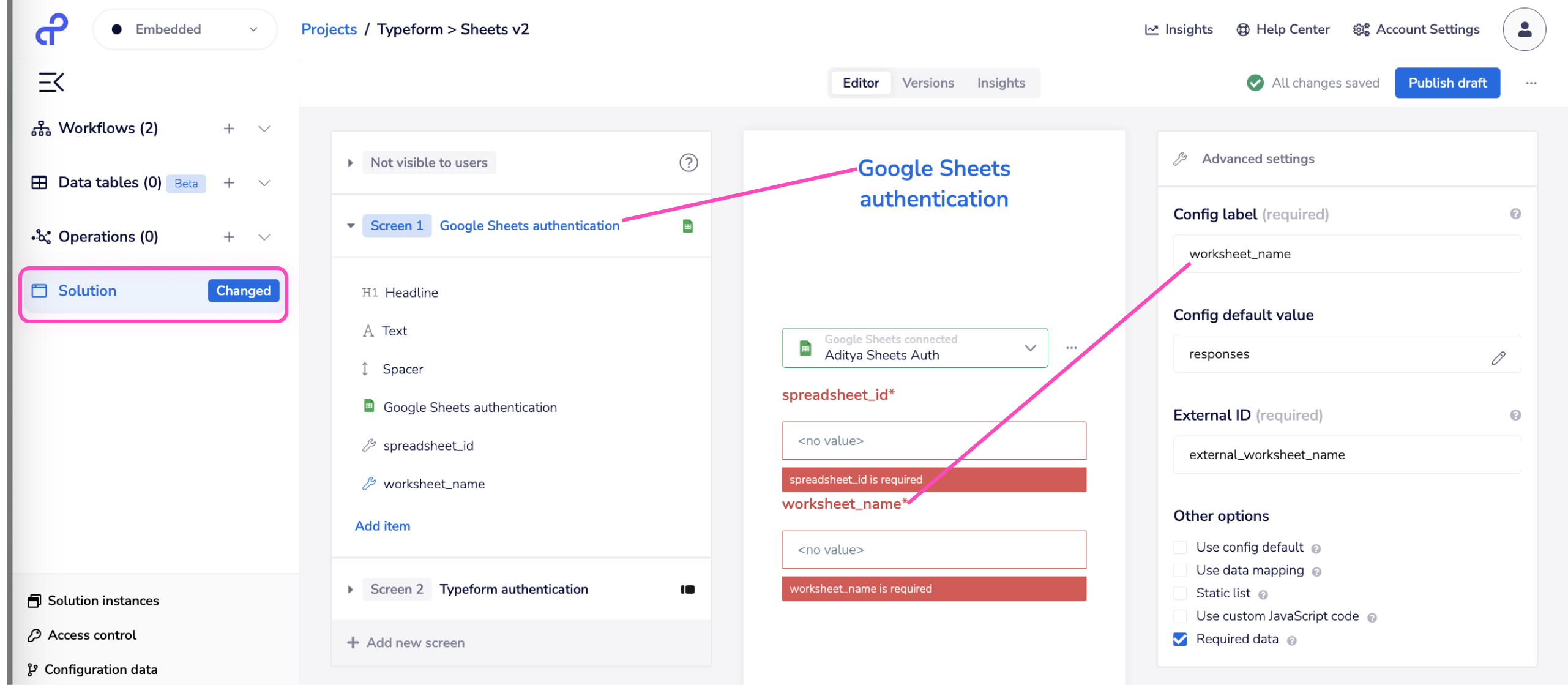Enable the Static list checkbox

pos(1179,593)
